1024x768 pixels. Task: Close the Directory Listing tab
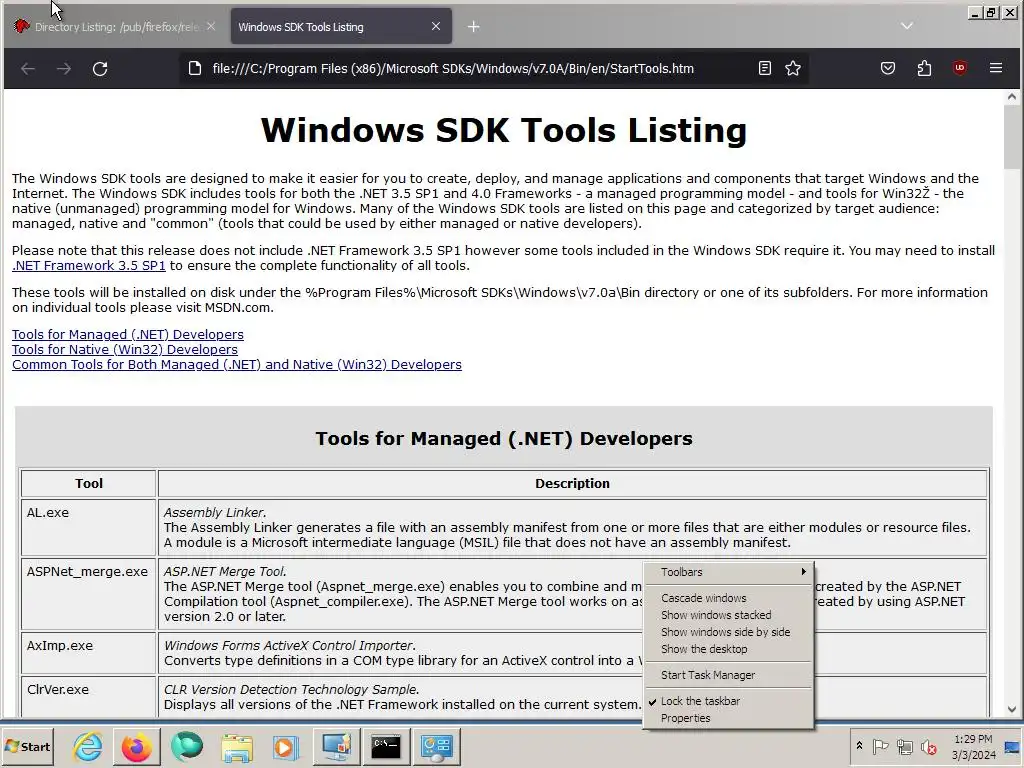pyautogui.click(x=210, y=26)
